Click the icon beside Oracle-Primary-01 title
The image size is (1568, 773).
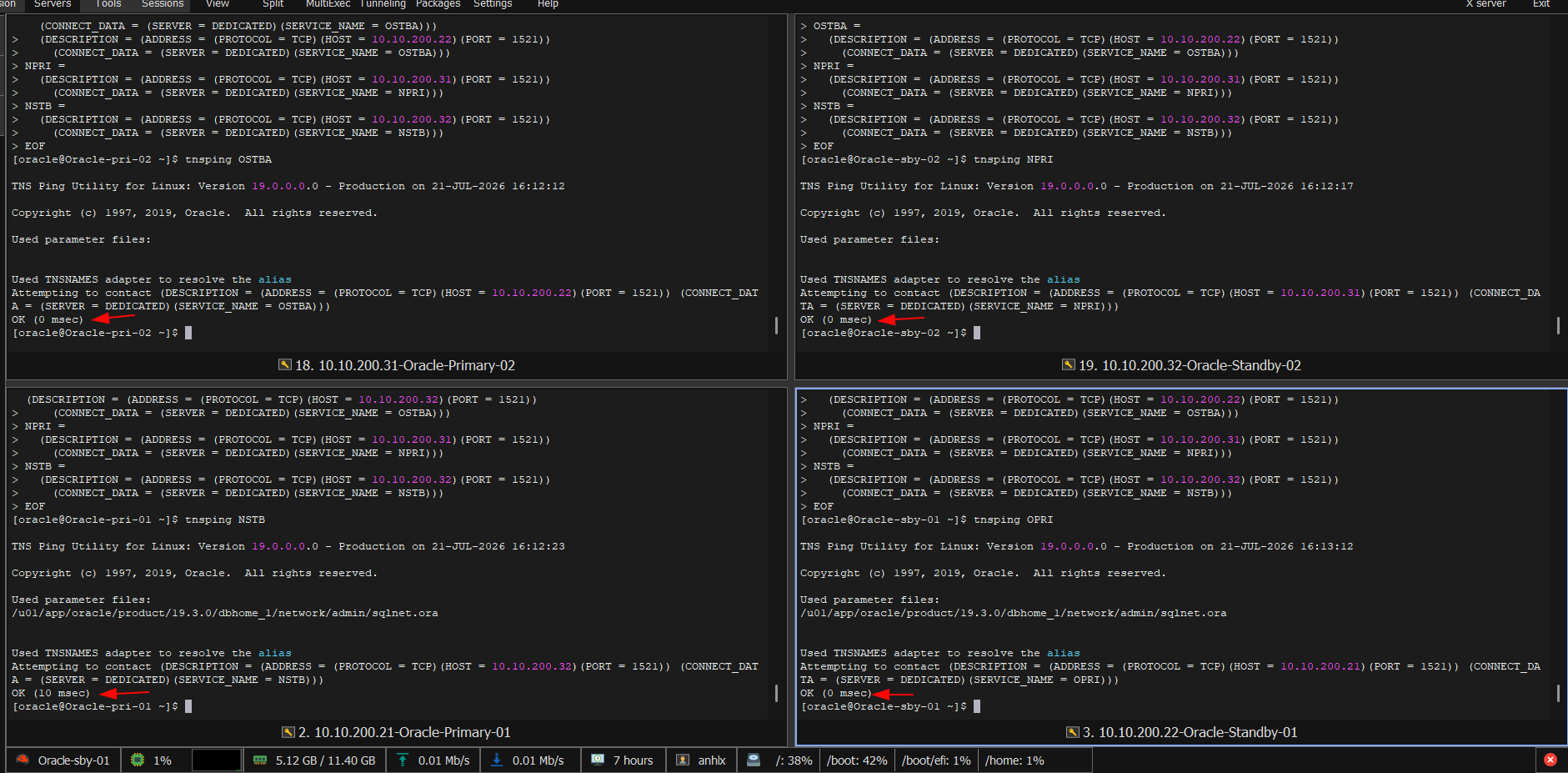(x=288, y=731)
